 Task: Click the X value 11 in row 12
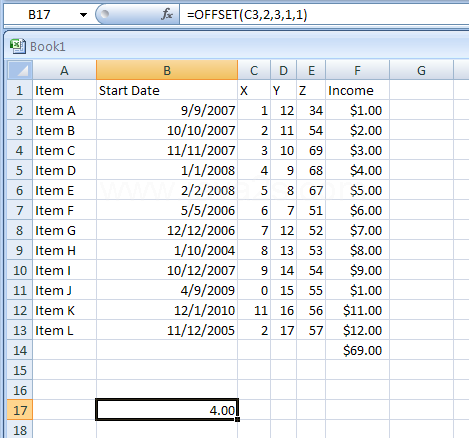pos(254,310)
